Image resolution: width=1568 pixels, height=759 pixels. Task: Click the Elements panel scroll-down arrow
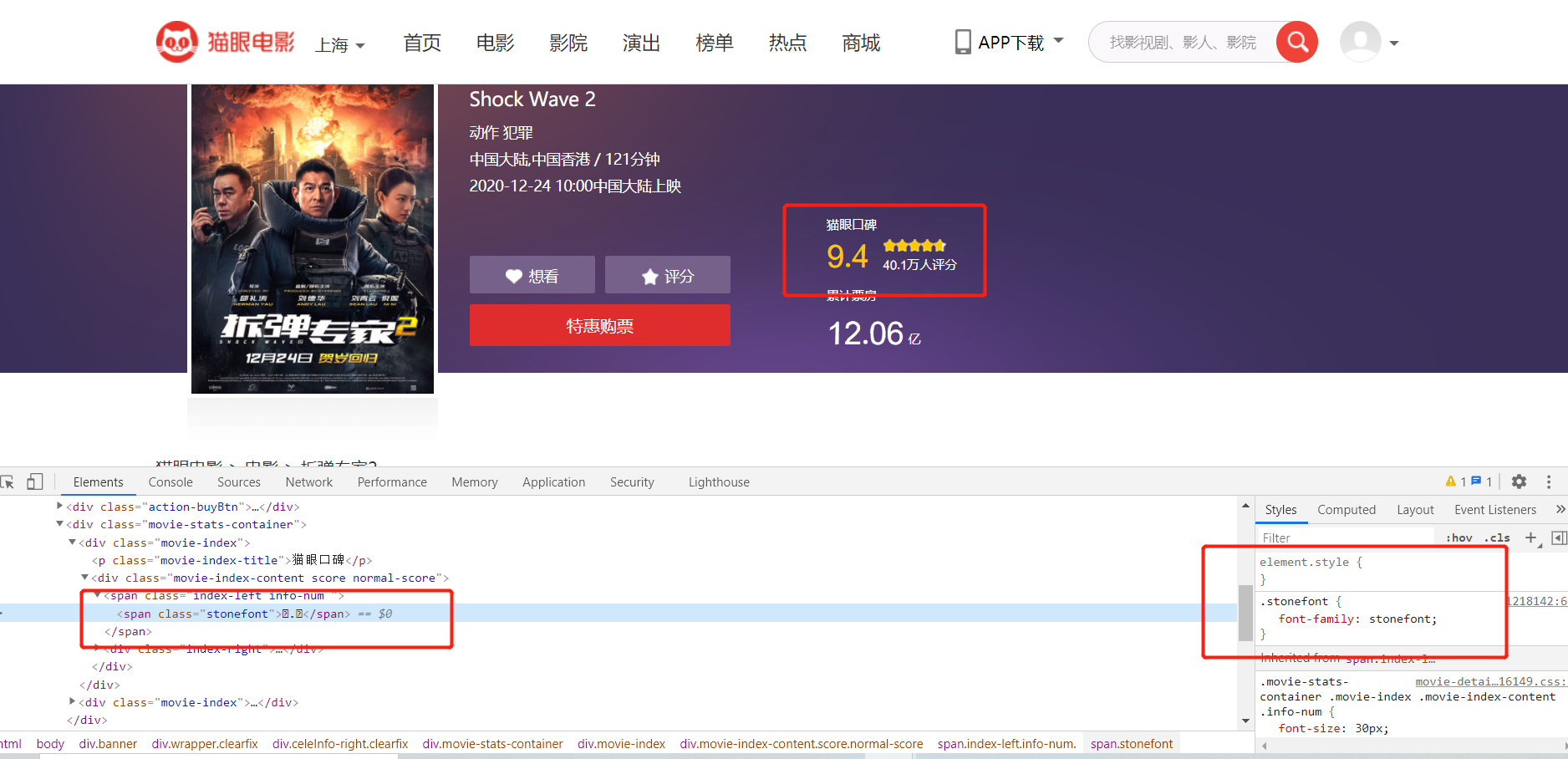1245,721
